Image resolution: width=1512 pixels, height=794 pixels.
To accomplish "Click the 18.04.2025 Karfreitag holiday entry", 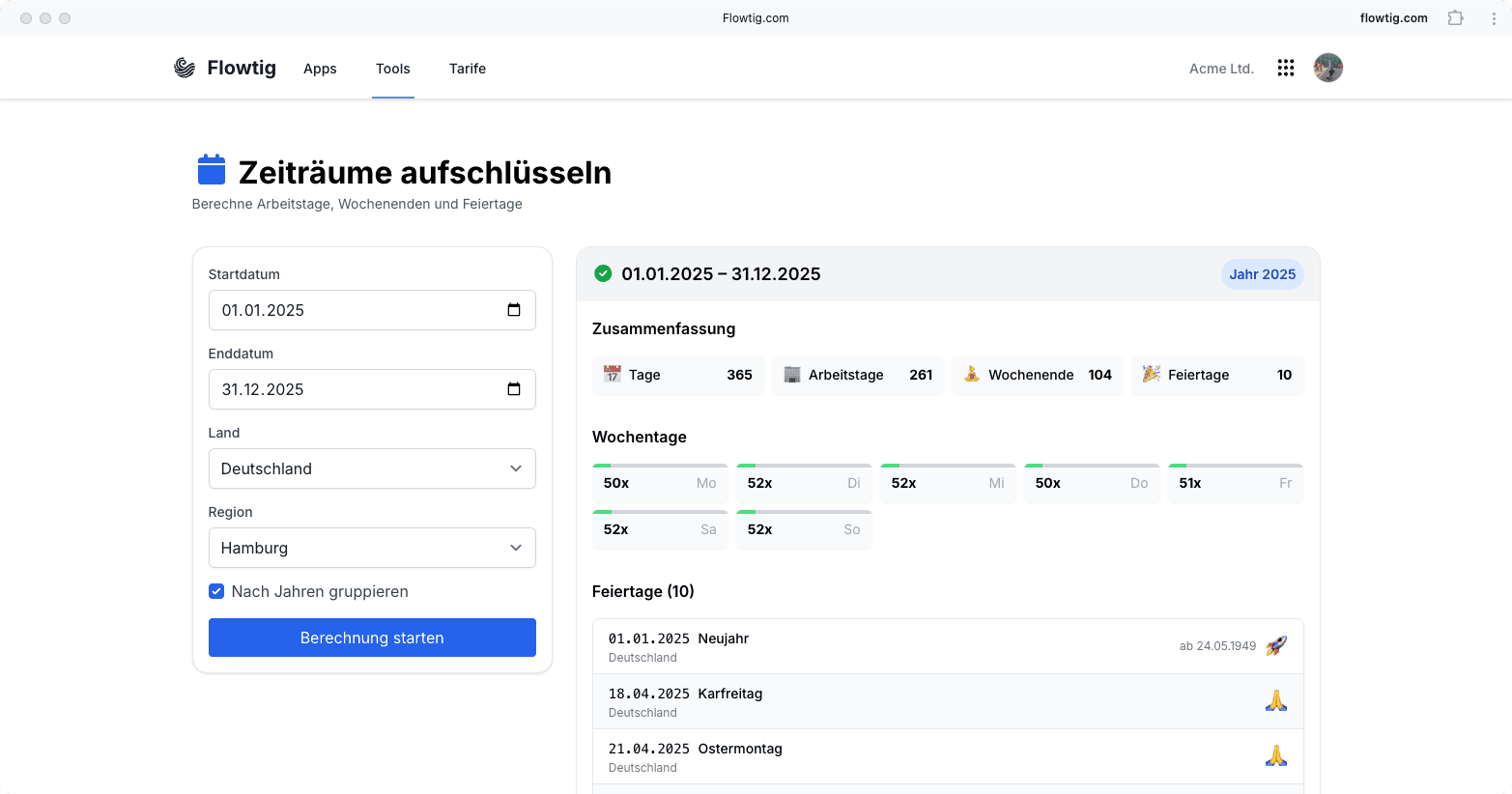I will [x=948, y=701].
